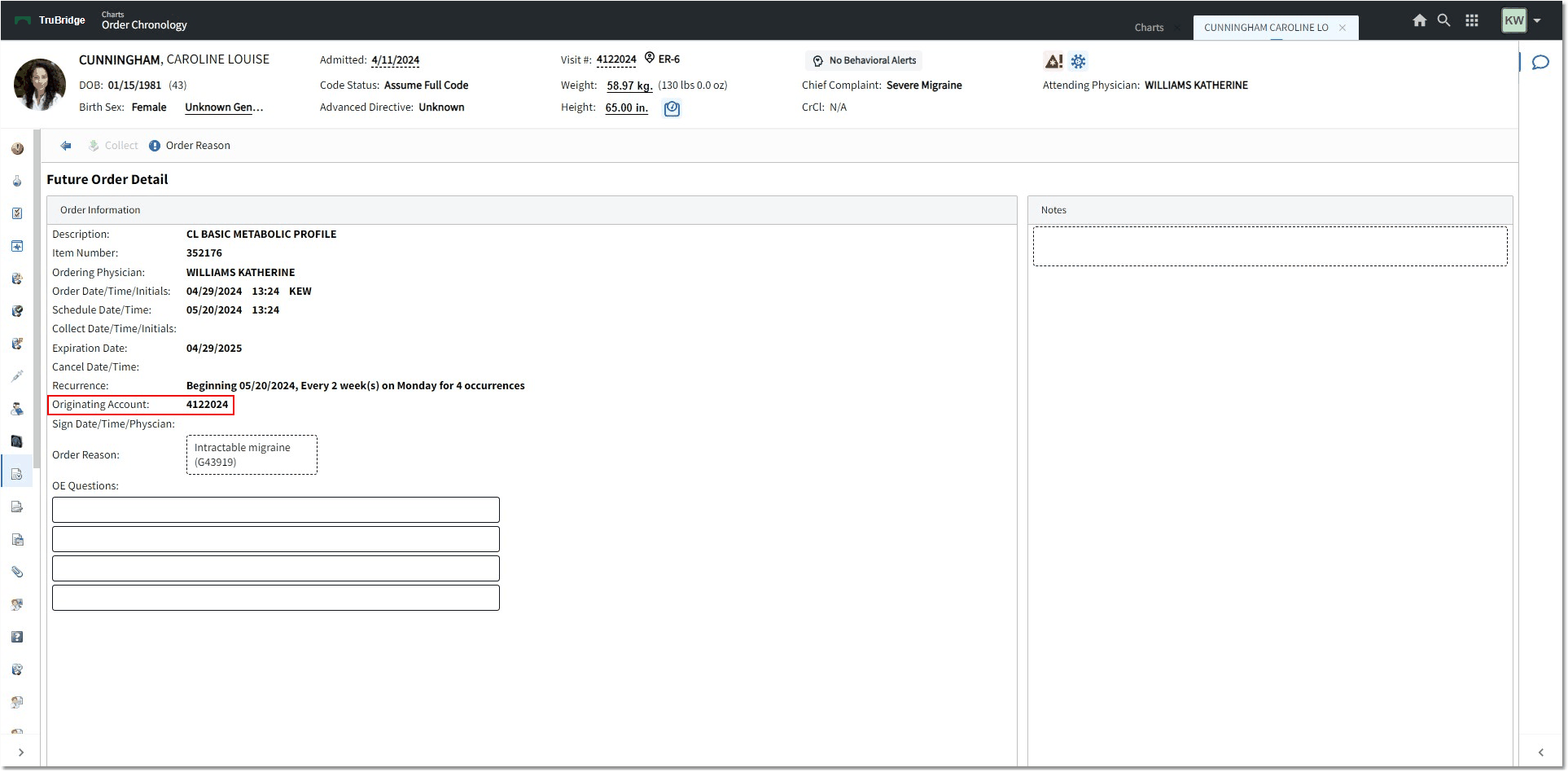Open the medication clock sidebar icon
The image size is (1568, 772).
coord(17,669)
